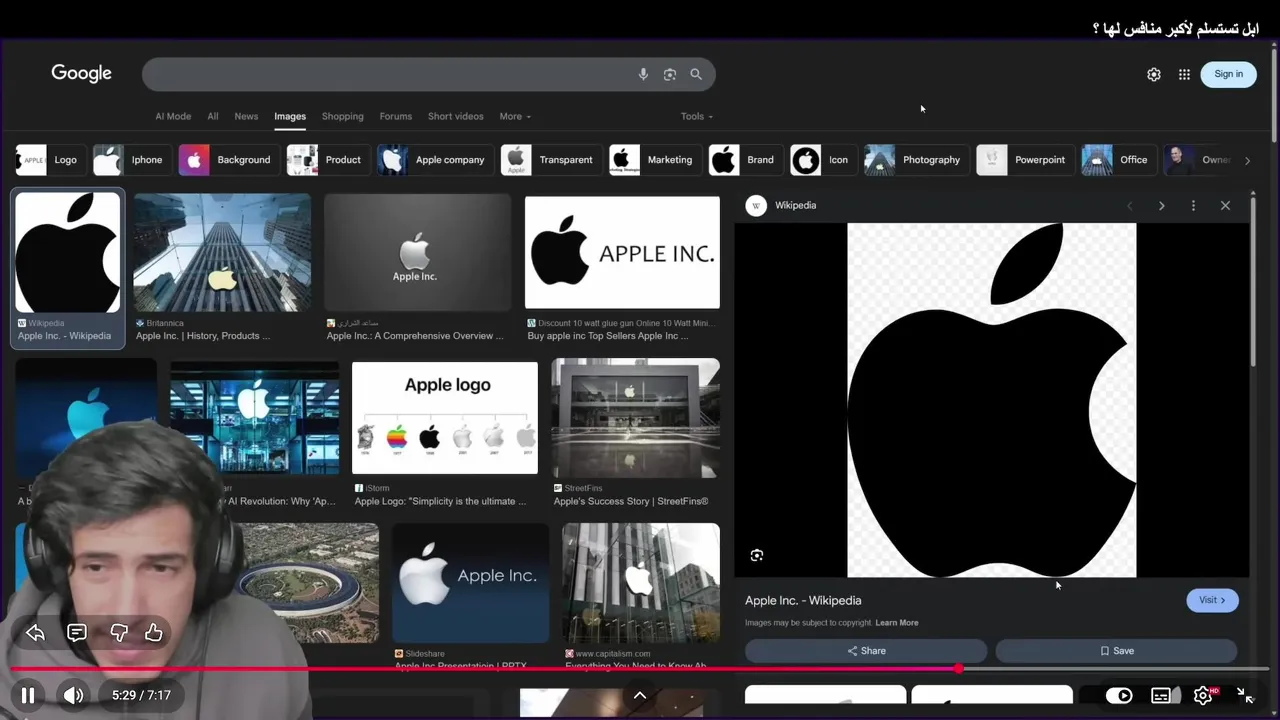Select the Images tab
Image resolution: width=1280 pixels, height=720 pixels.
pos(290,116)
